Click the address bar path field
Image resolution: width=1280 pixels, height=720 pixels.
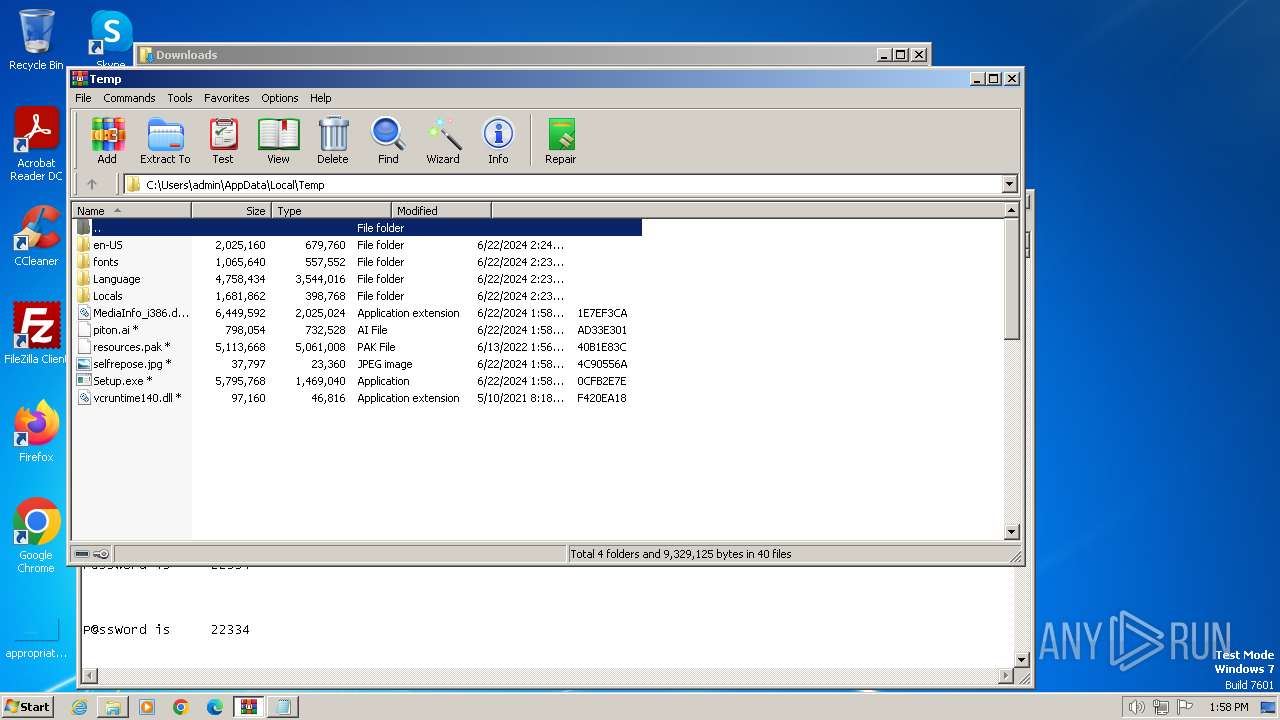coord(570,184)
